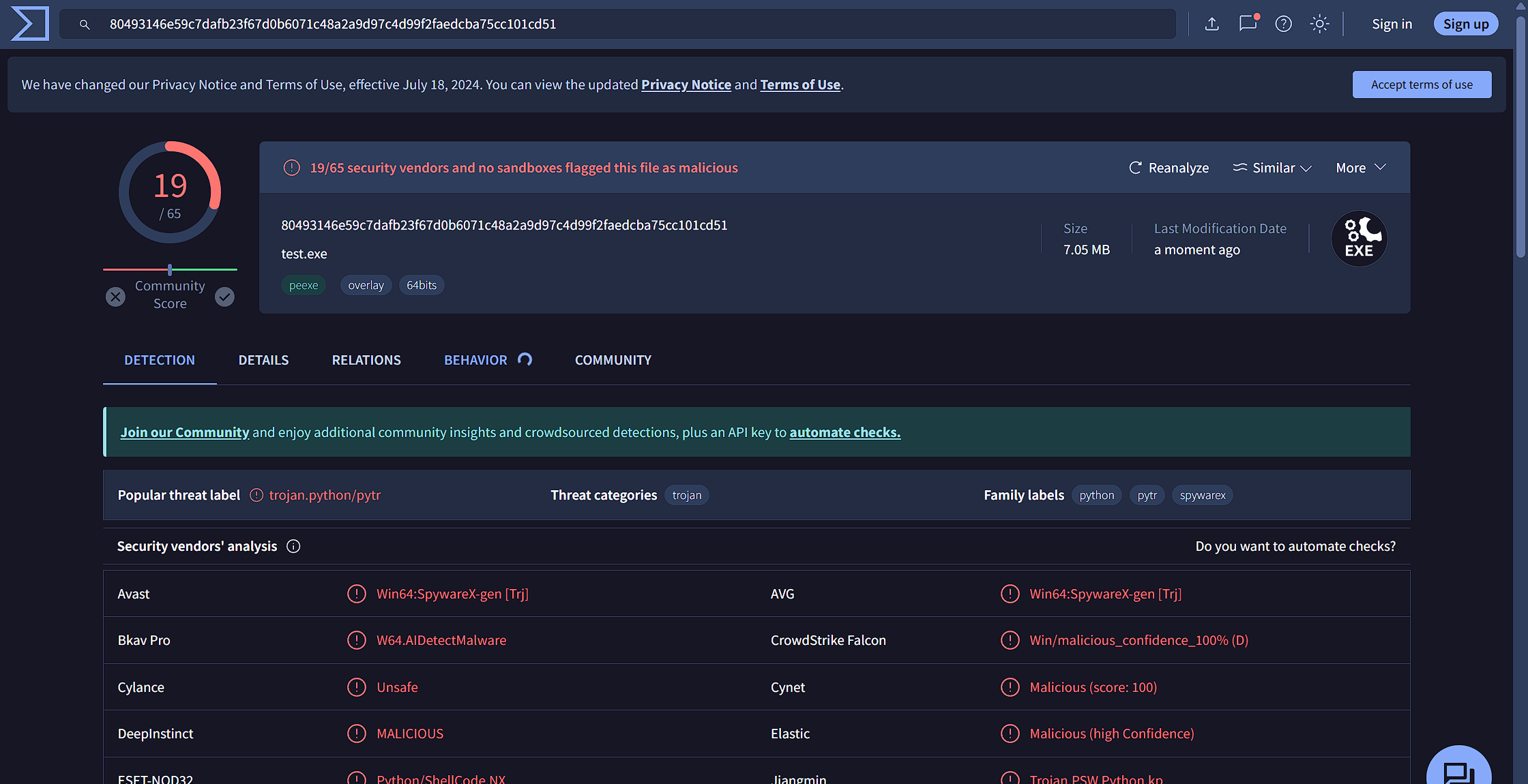The width and height of the screenshot is (1528, 784).
Task: Click the Join our Community link
Action: click(x=185, y=432)
